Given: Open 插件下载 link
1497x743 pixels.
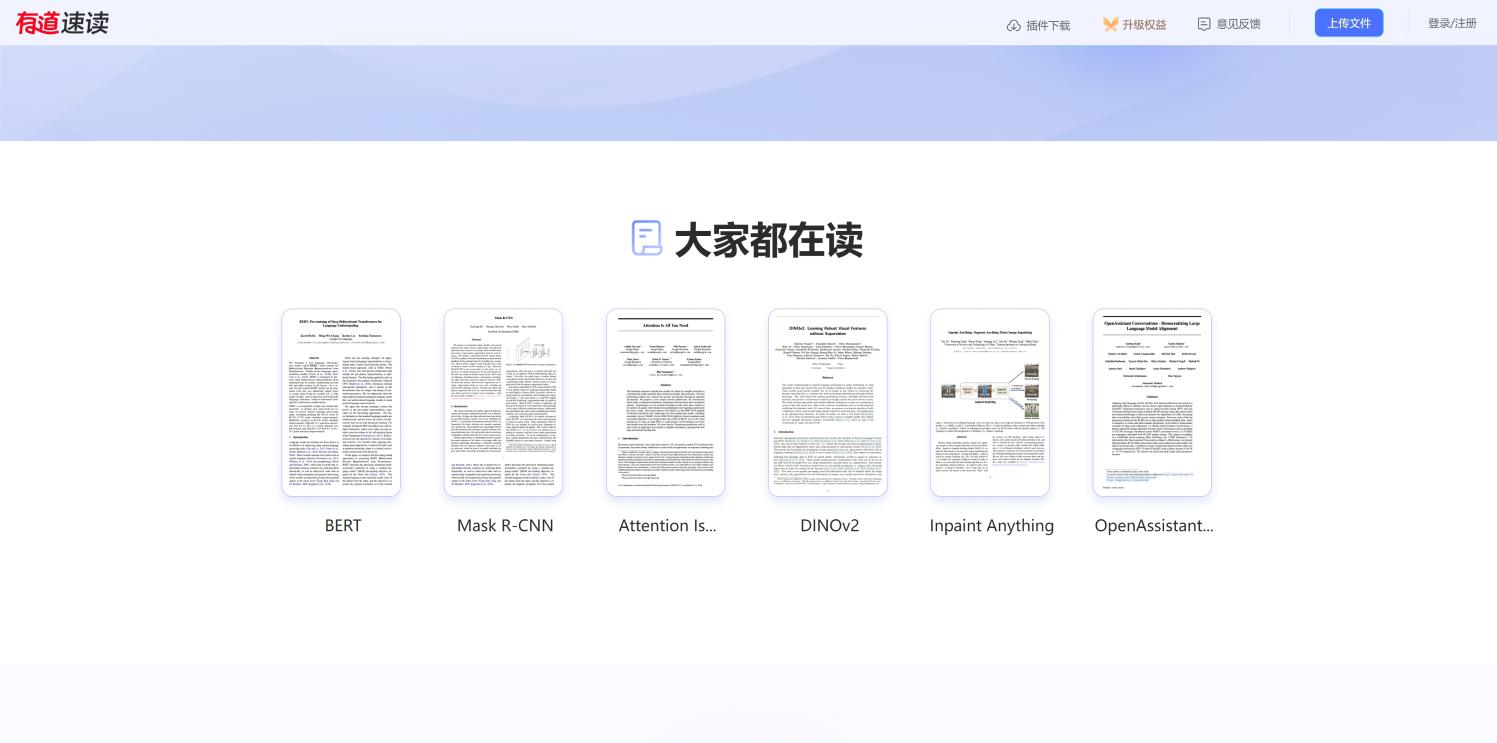Looking at the screenshot, I should (1048, 25).
